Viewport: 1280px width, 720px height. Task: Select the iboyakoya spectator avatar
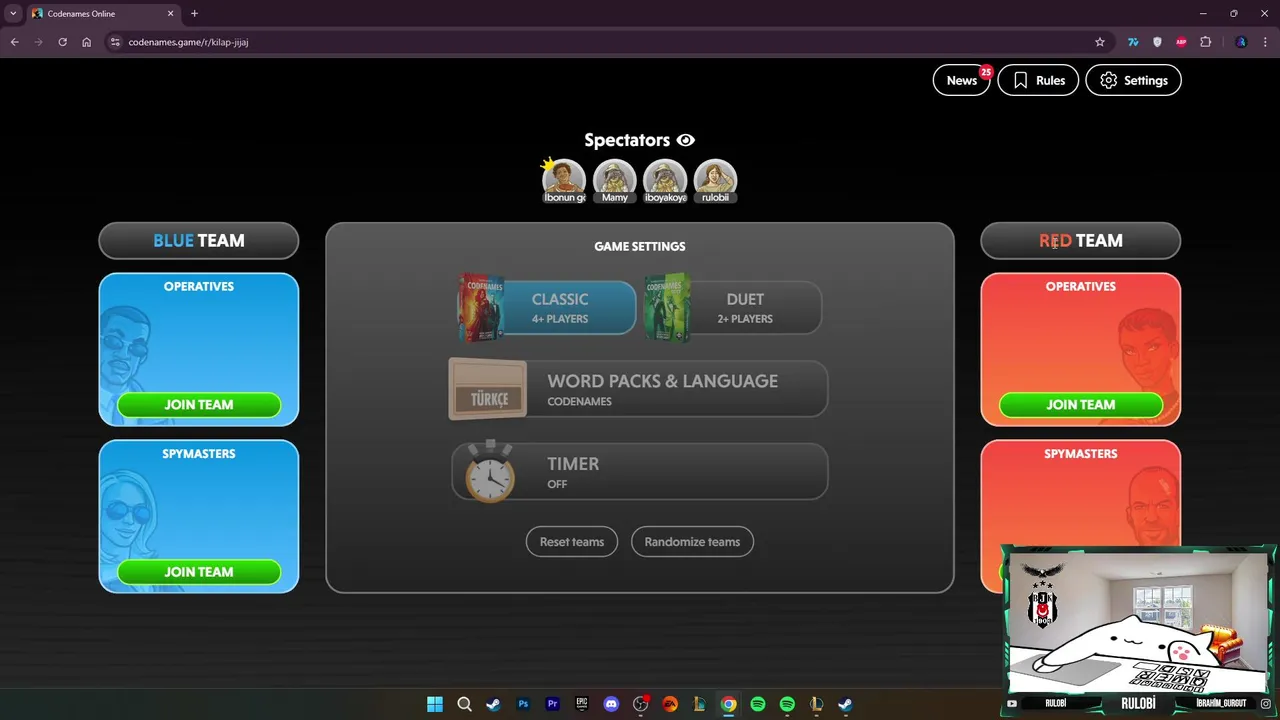point(665,181)
